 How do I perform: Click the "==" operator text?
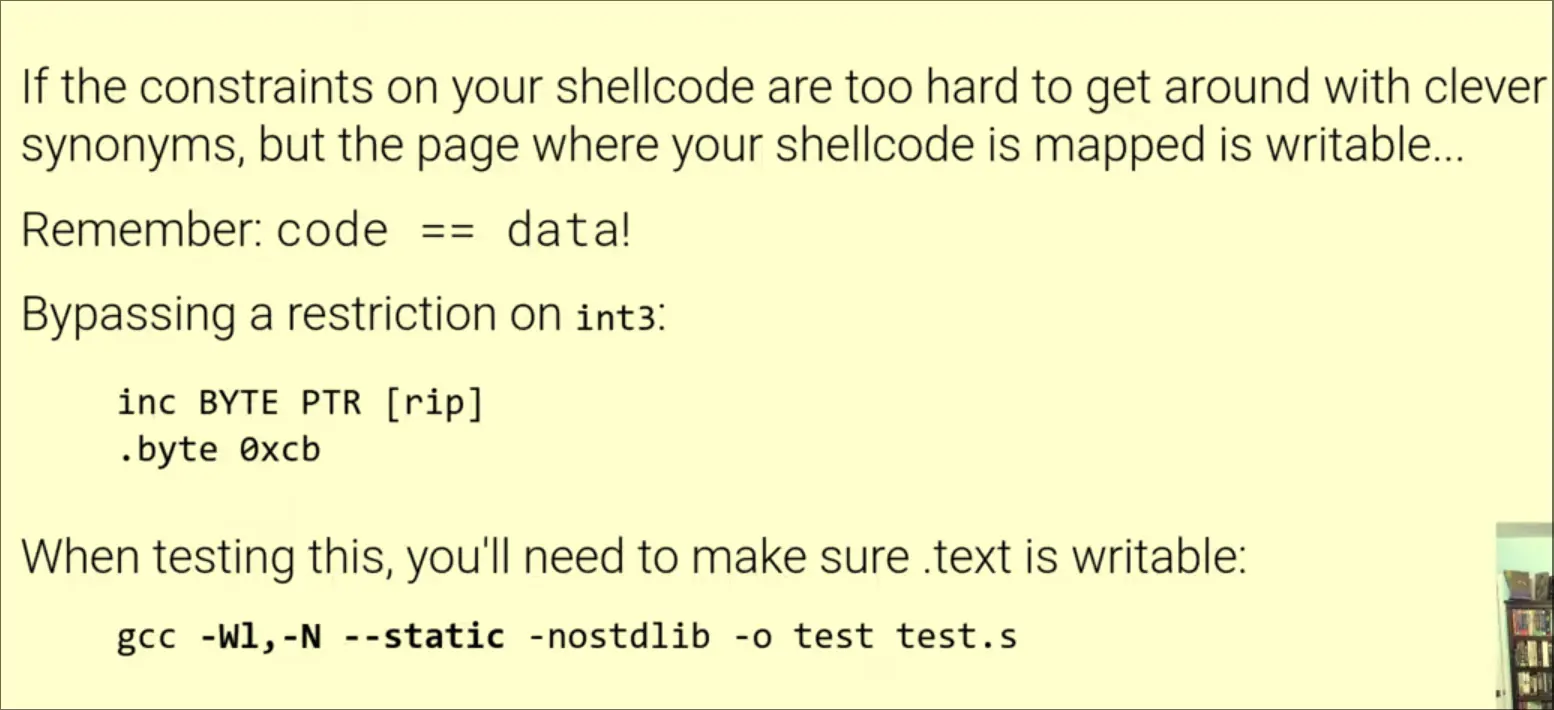(x=447, y=232)
